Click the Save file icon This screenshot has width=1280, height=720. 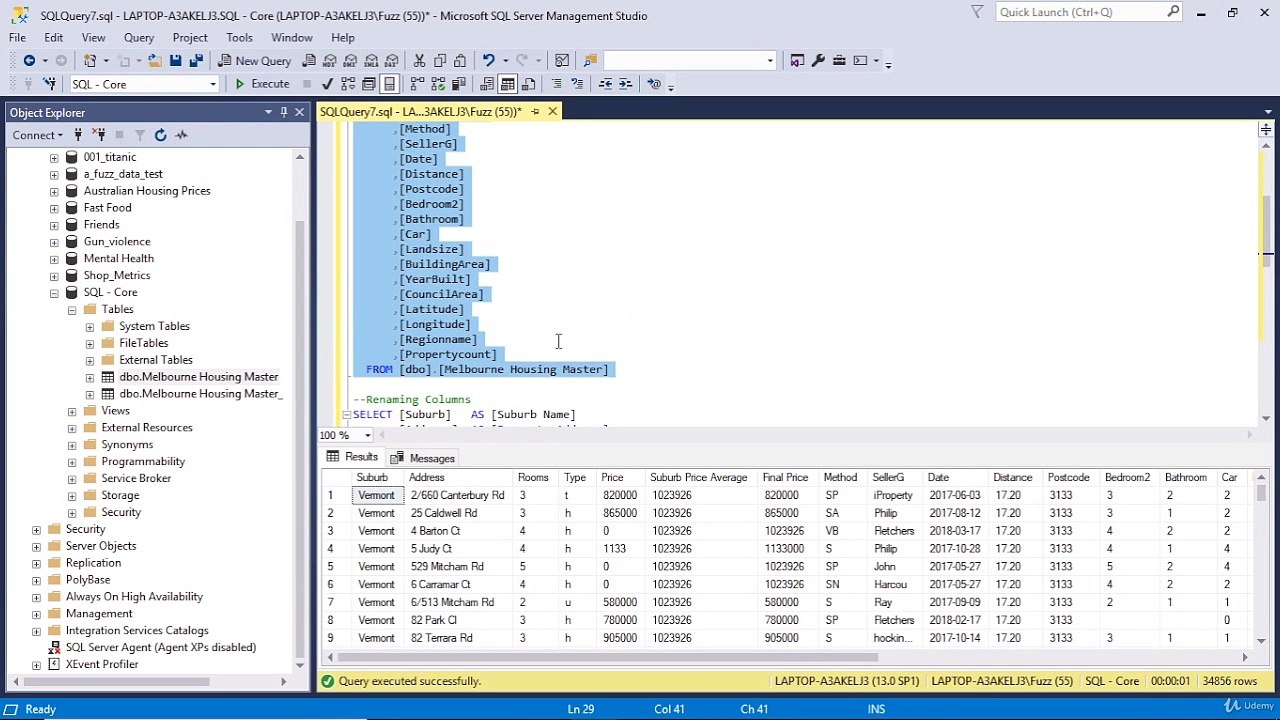point(175,61)
